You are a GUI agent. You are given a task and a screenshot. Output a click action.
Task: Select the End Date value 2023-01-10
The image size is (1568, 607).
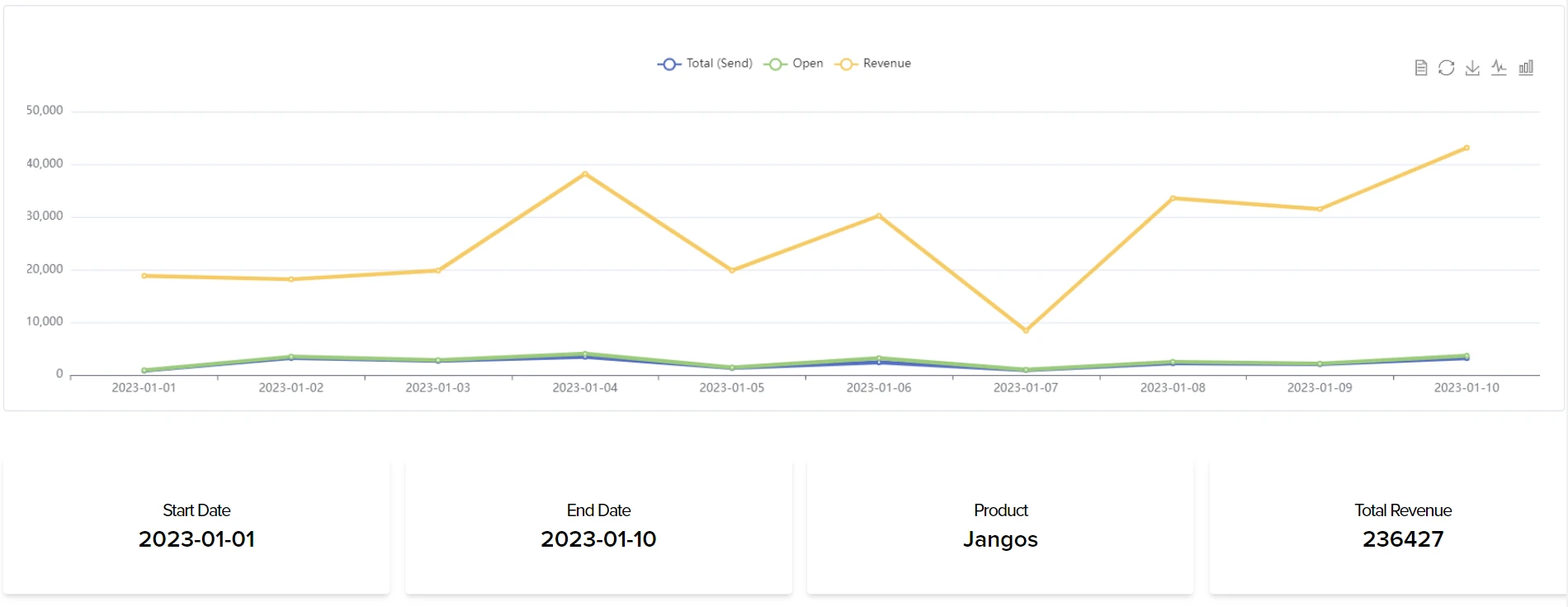598,539
